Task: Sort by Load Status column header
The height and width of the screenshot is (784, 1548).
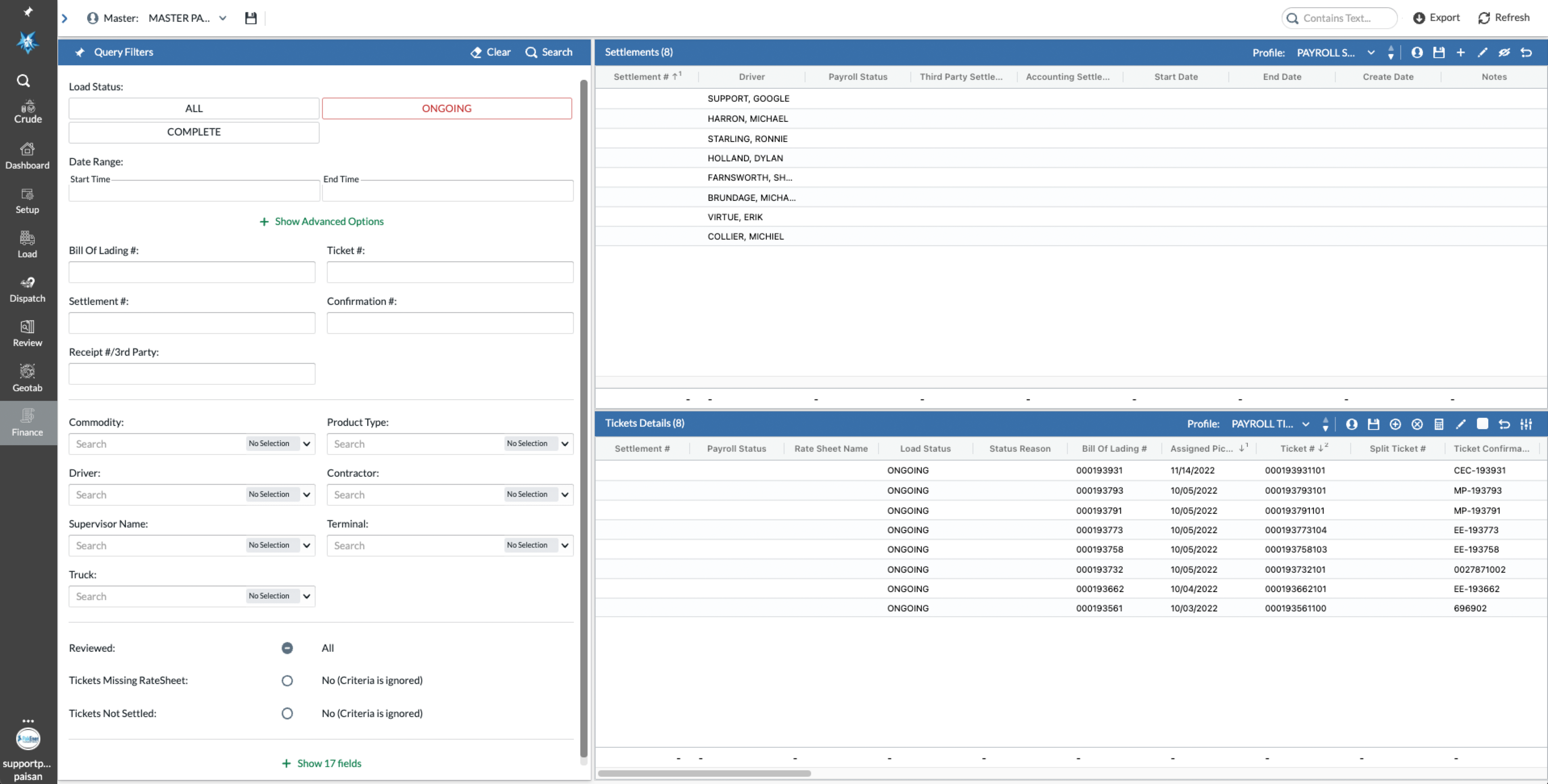Action: [925, 448]
